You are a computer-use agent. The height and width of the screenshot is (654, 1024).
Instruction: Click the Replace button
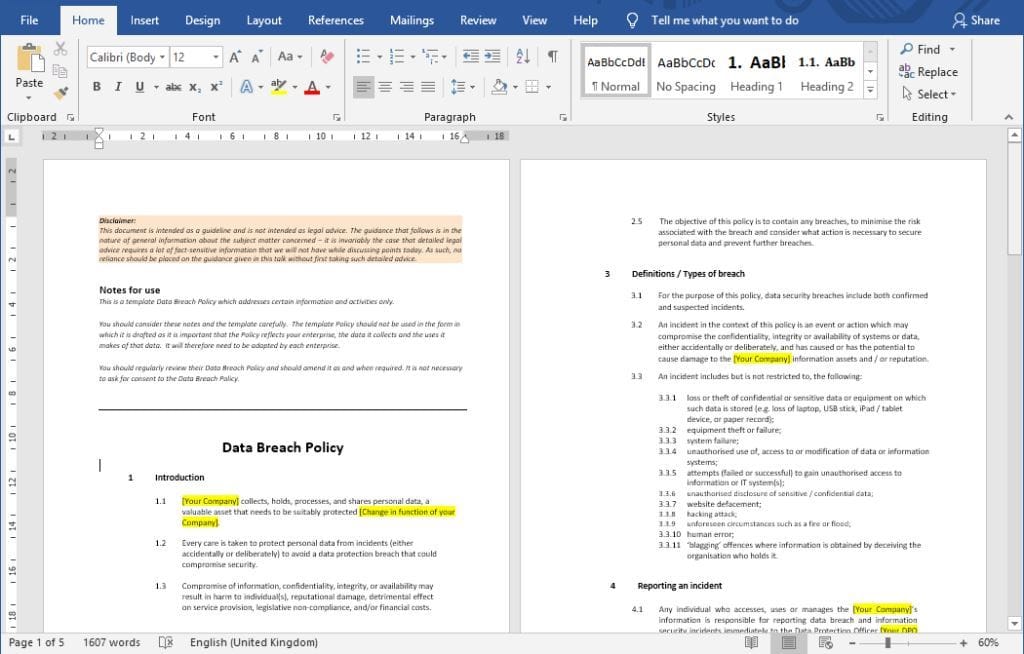(929, 71)
